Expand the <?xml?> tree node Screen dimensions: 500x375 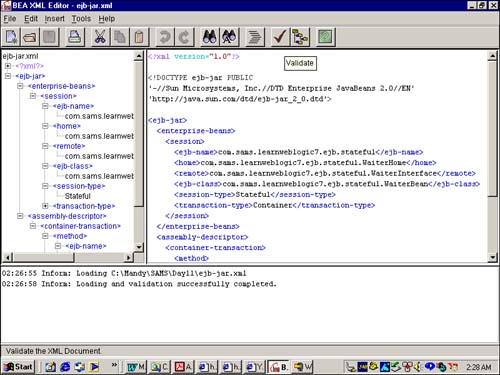point(8,66)
